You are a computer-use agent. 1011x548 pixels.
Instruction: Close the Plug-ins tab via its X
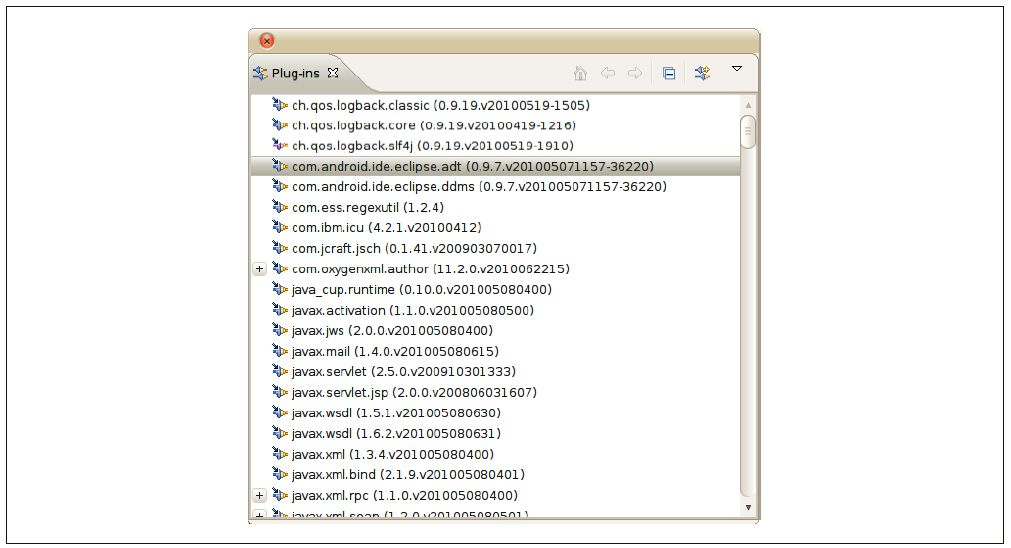pyautogui.click(x=333, y=73)
